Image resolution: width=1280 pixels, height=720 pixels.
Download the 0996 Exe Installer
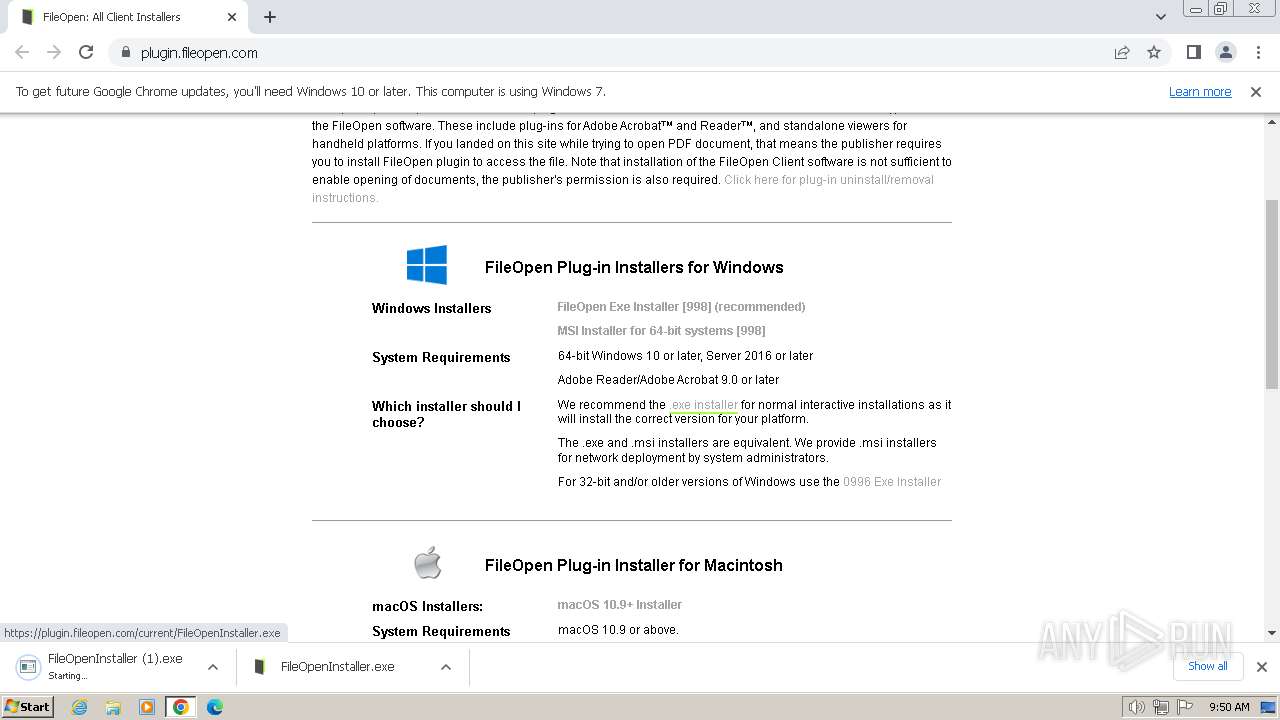pos(892,482)
